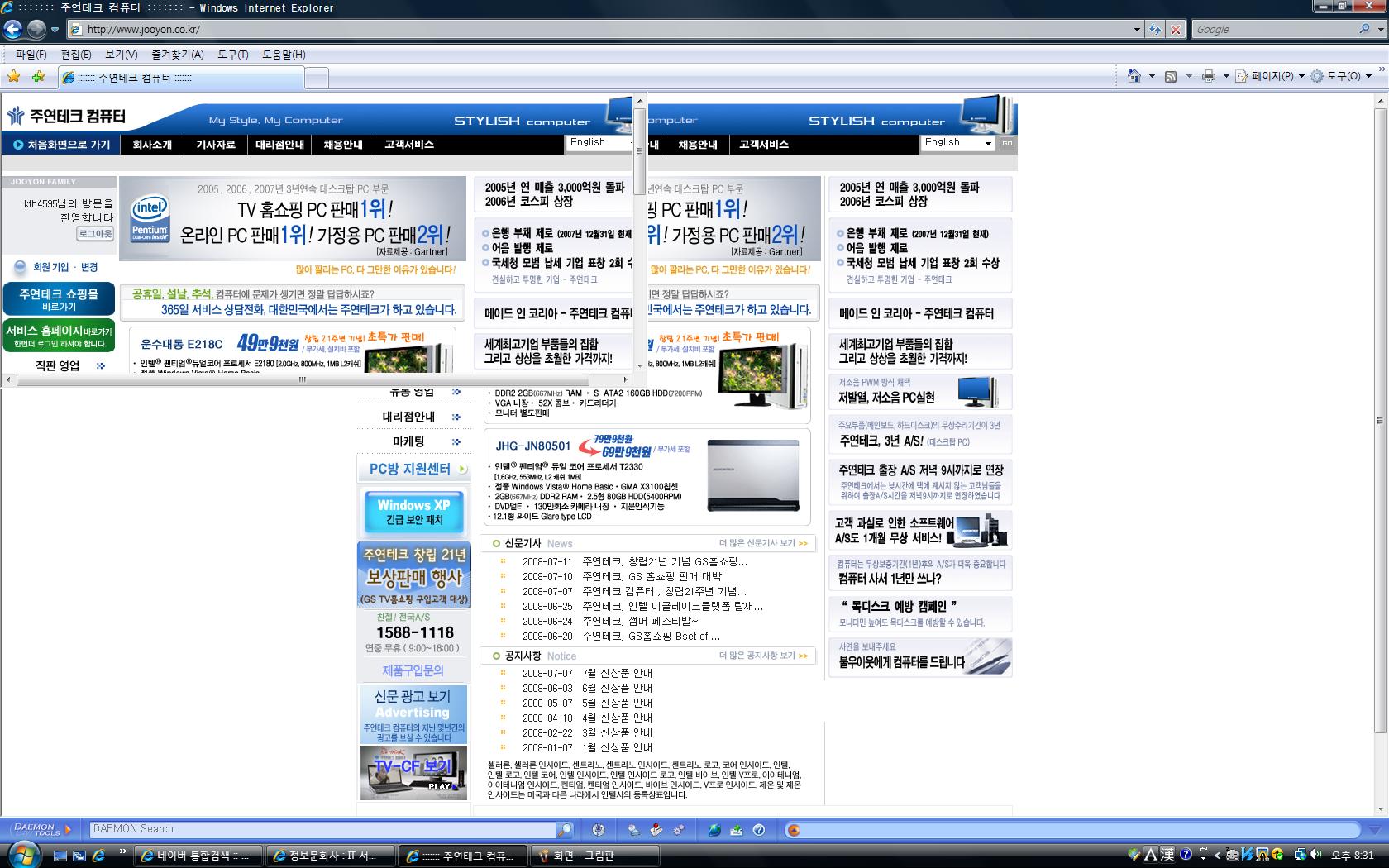The height and width of the screenshot is (868, 1389).
Task: Open the gear 도구(O) tools menu
Action: click(x=1340, y=76)
